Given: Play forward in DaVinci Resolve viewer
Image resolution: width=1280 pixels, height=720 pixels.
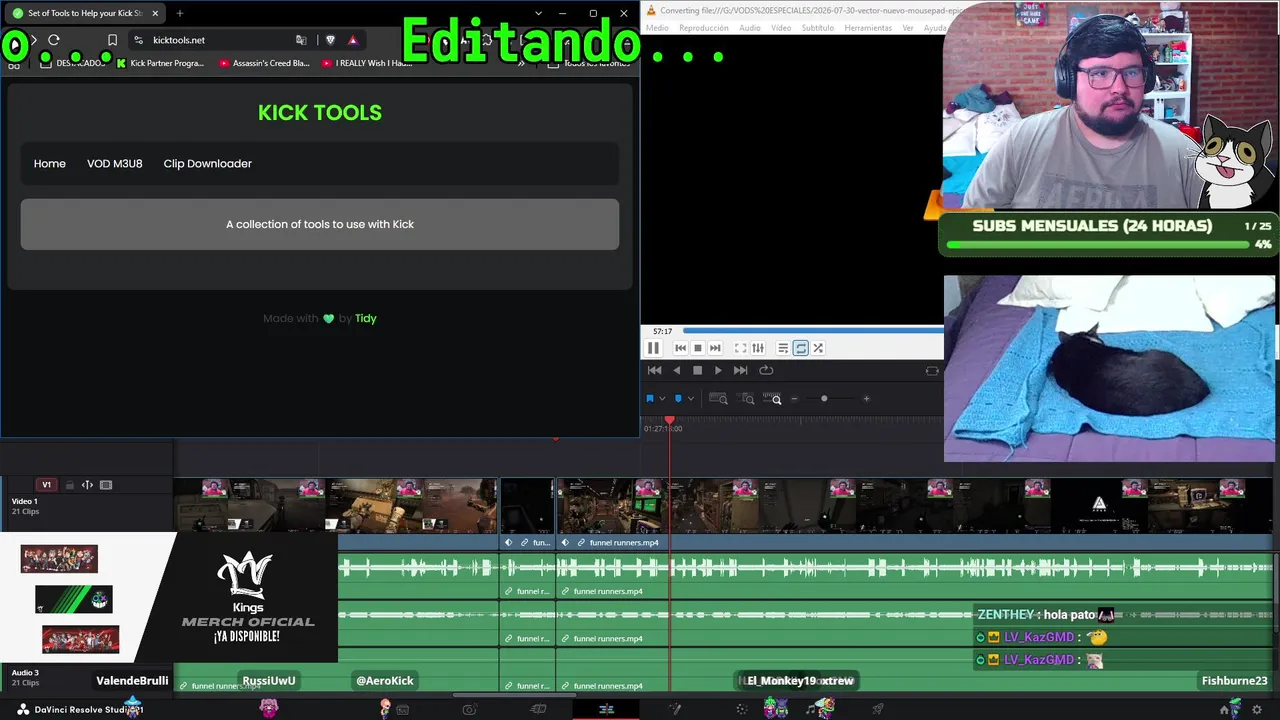Looking at the screenshot, I should (x=718, y=370).
